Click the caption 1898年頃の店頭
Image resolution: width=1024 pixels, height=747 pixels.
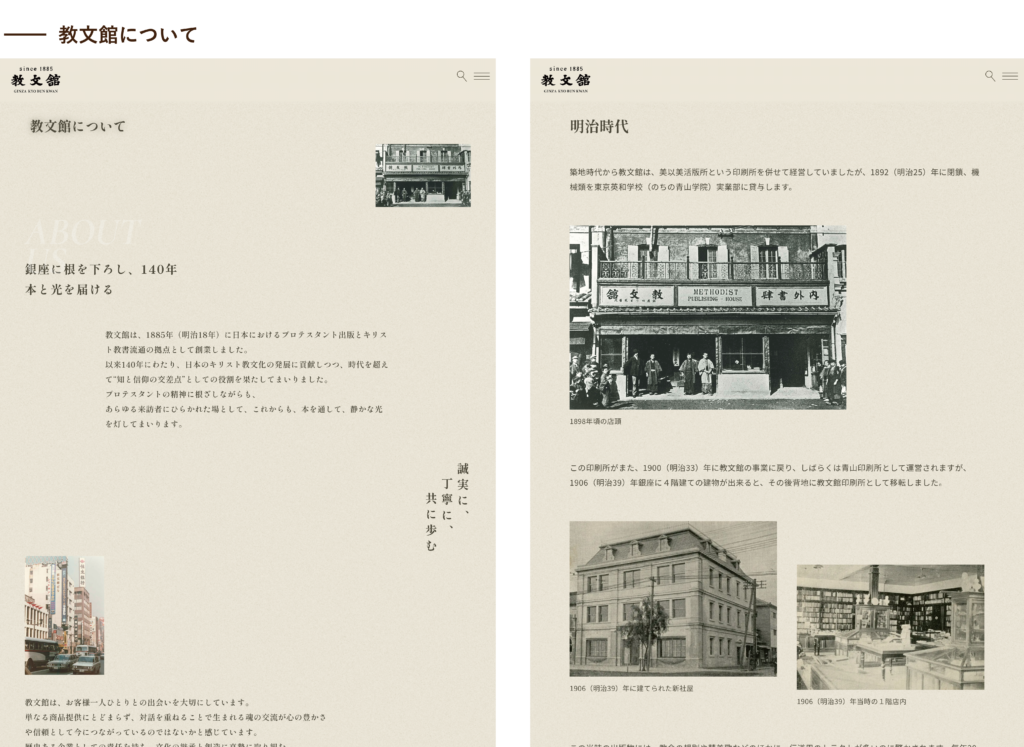click(x=596, y=421)
